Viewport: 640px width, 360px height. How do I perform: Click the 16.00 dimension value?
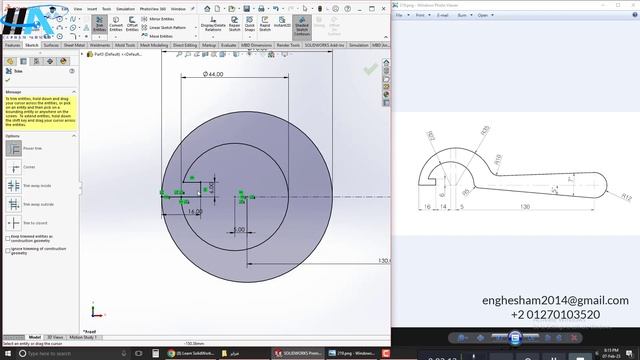pyautogui.click(x=195, y=211)
